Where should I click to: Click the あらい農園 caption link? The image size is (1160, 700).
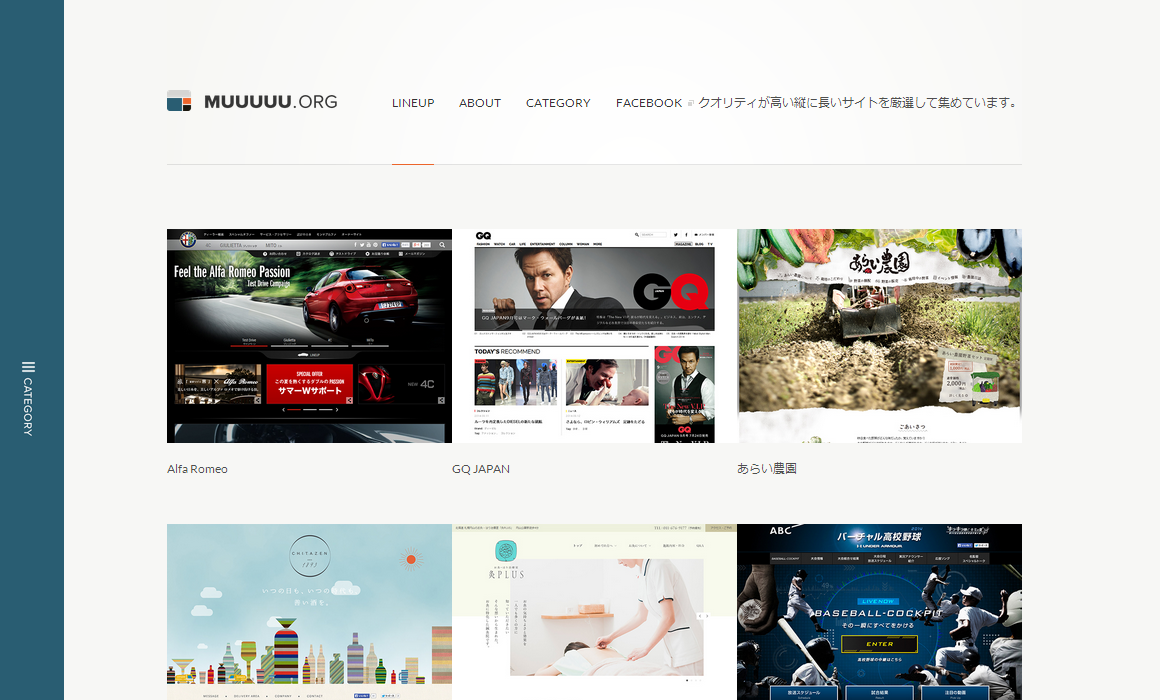pos(766,468)
